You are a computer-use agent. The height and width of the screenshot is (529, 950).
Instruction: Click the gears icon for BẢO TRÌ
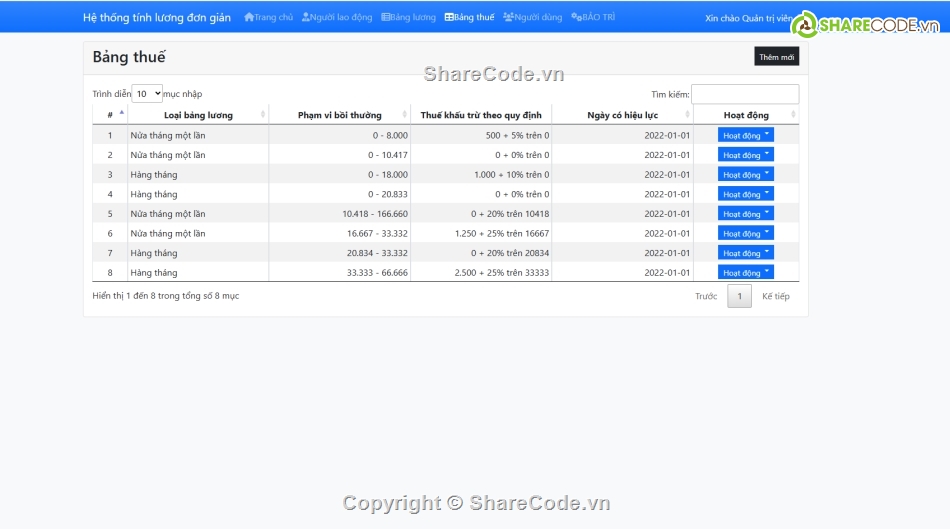(576, 17)
